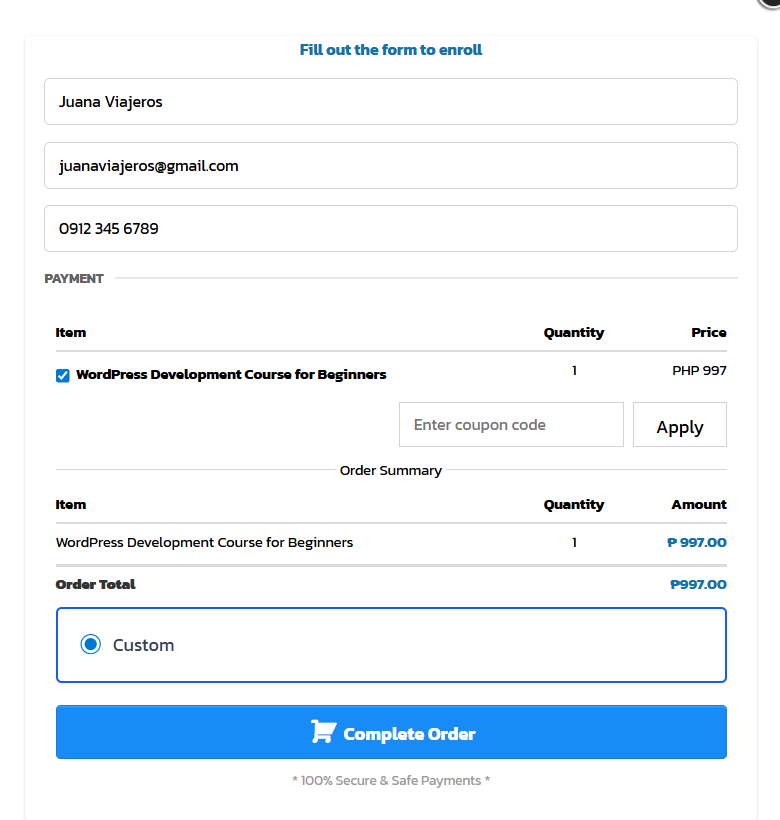780x820 pixels.
Task: Click the 100% Secure & Safe Payments note
Action: 391,780
